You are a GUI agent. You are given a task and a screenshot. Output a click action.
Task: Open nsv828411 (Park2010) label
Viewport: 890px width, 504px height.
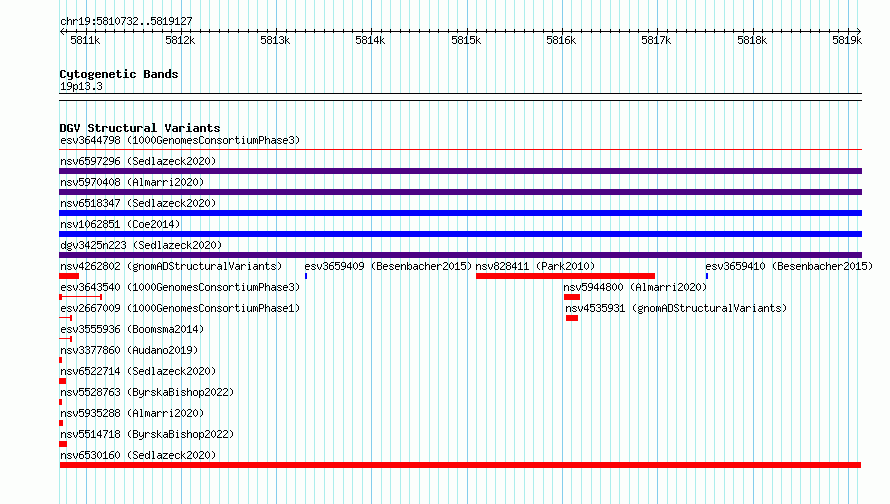pos(535,266)
